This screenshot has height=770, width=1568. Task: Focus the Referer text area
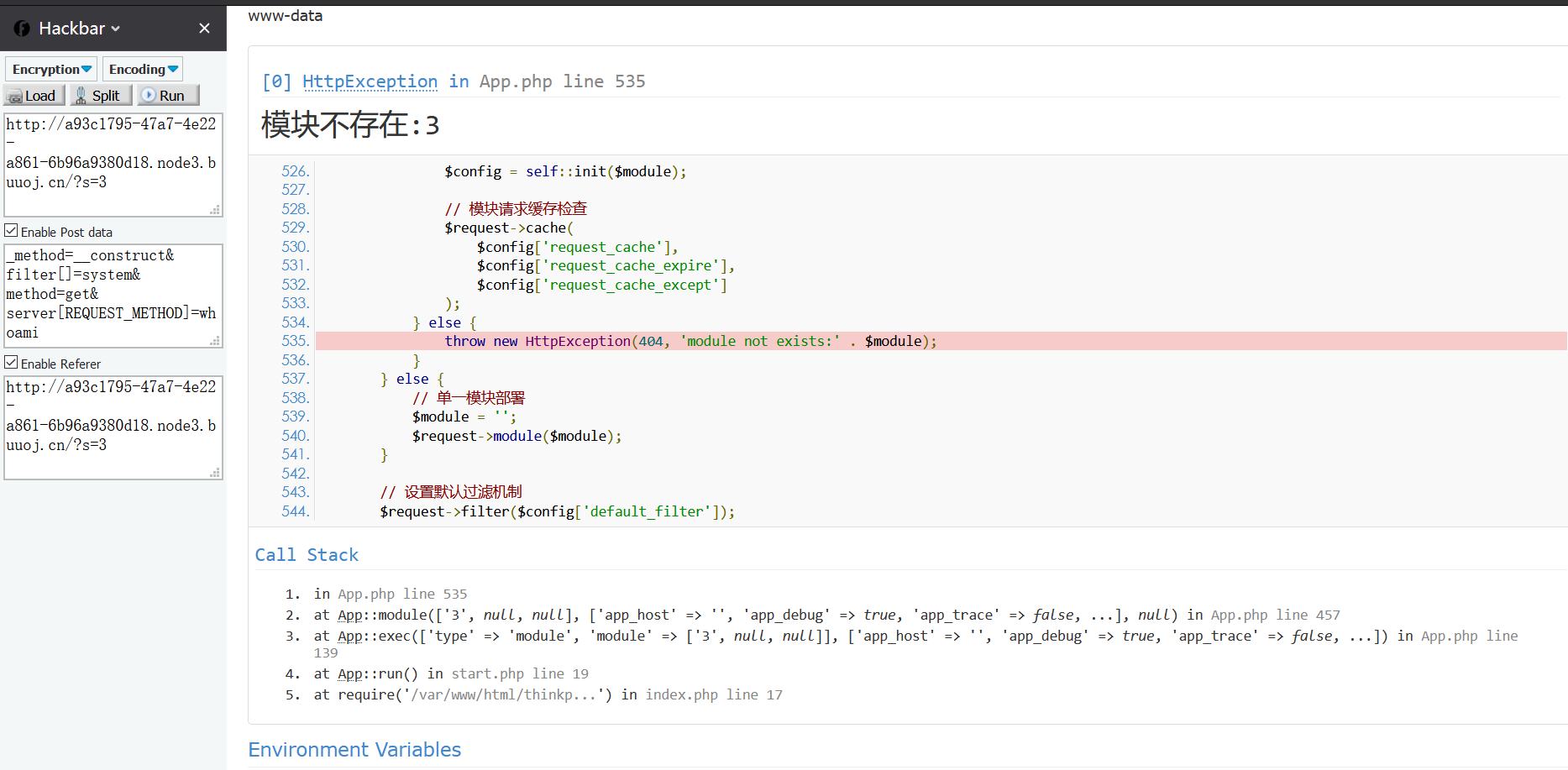[113, 427]
